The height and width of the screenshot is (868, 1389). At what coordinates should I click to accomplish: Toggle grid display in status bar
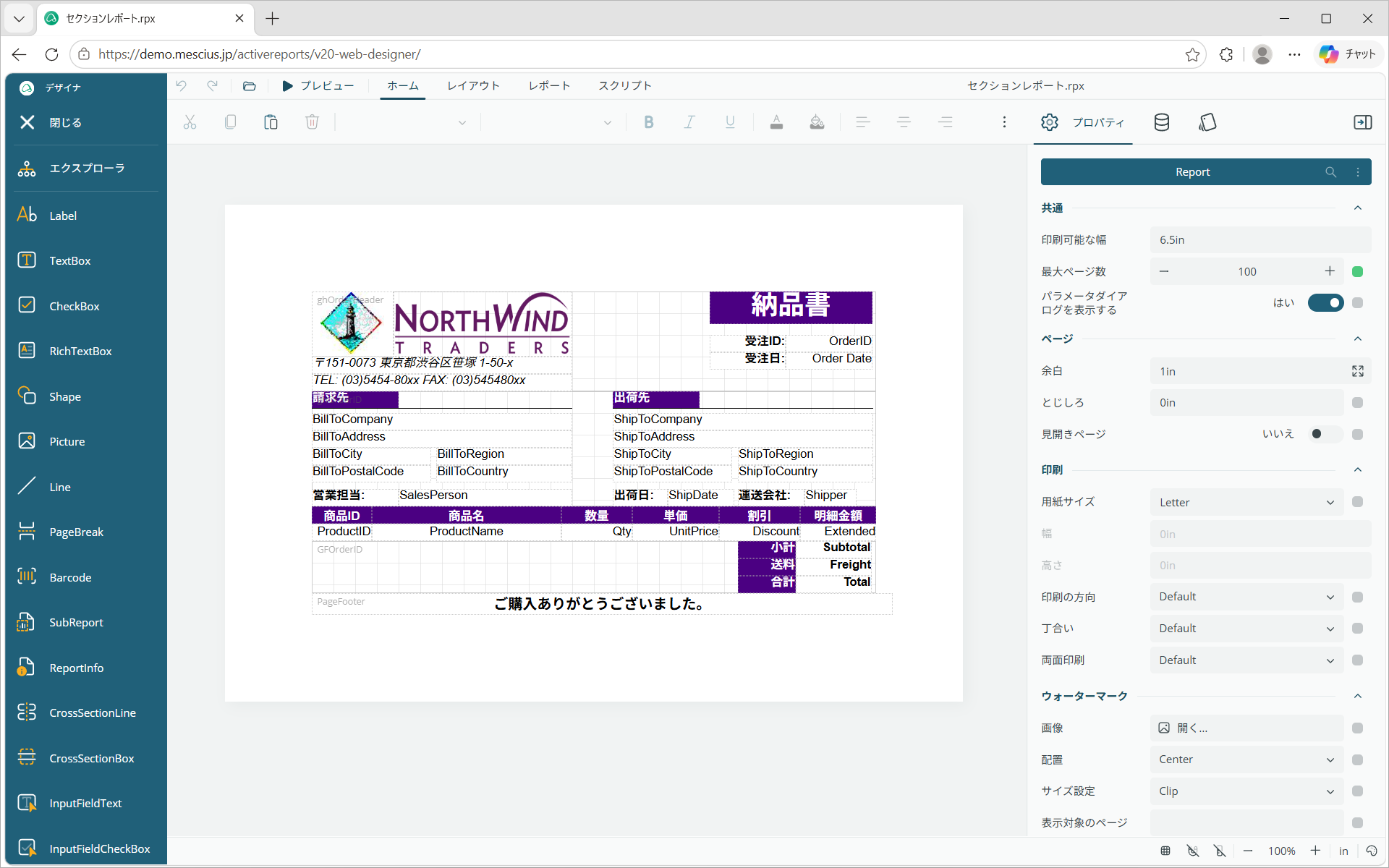1165,851
